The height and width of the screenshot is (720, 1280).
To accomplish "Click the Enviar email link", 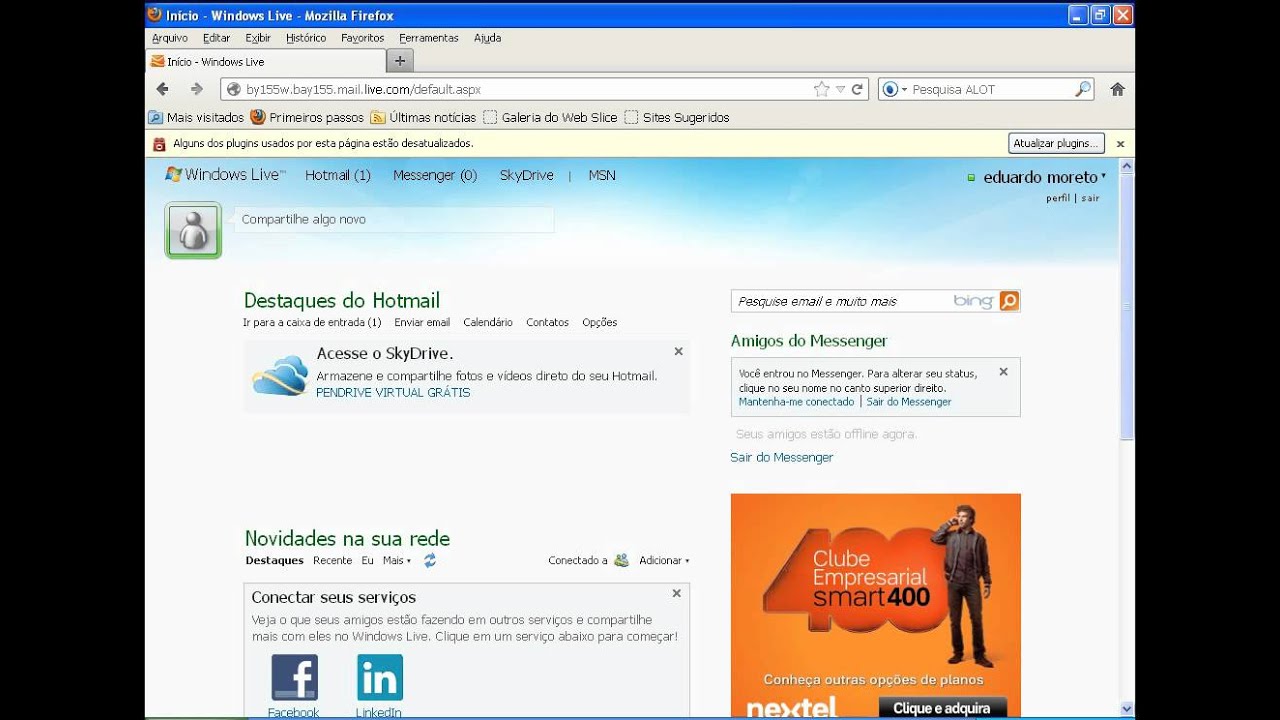I will click(422, 322).
